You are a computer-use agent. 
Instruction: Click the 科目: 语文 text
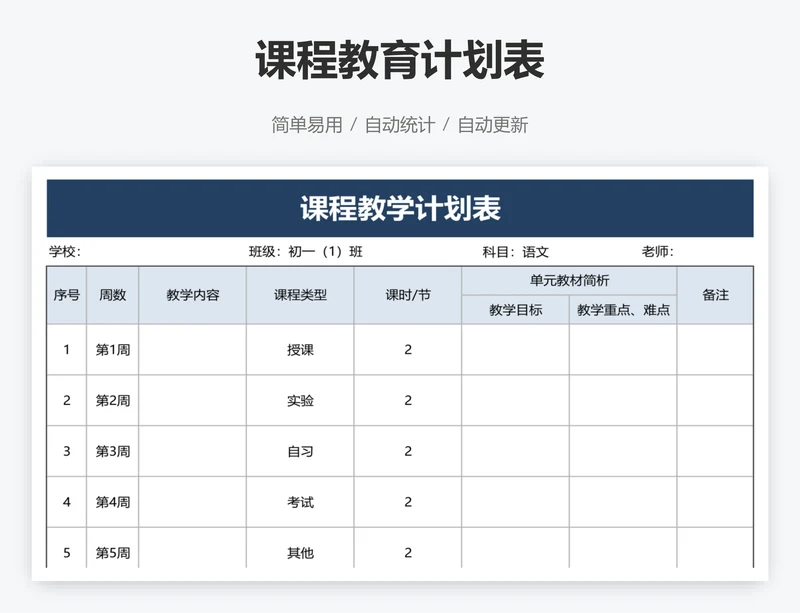pos(516,252)
